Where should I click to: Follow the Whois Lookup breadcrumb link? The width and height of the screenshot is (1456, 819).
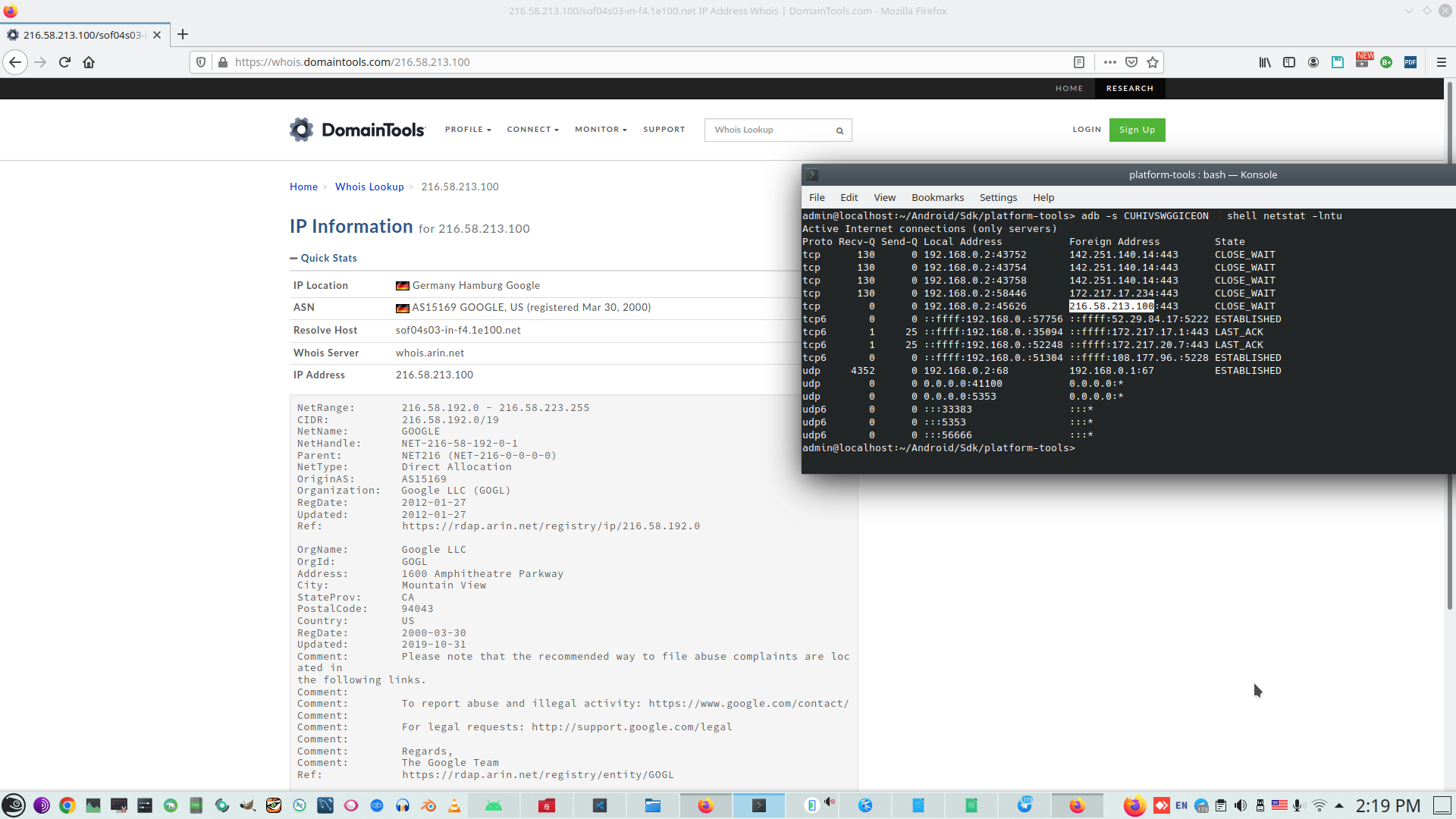click(x=369, y=187)
